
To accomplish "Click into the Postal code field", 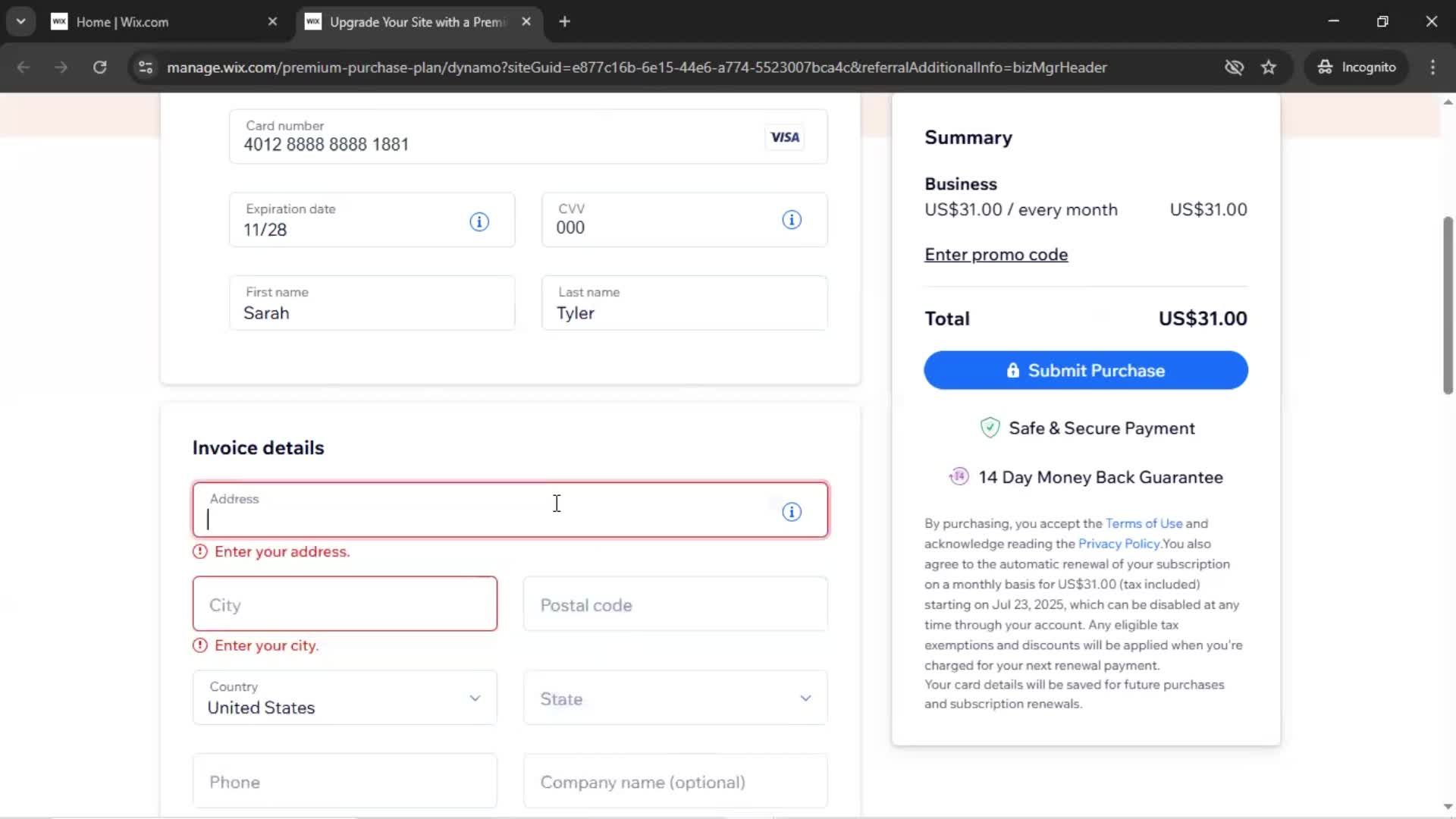I will pos(675,604).
